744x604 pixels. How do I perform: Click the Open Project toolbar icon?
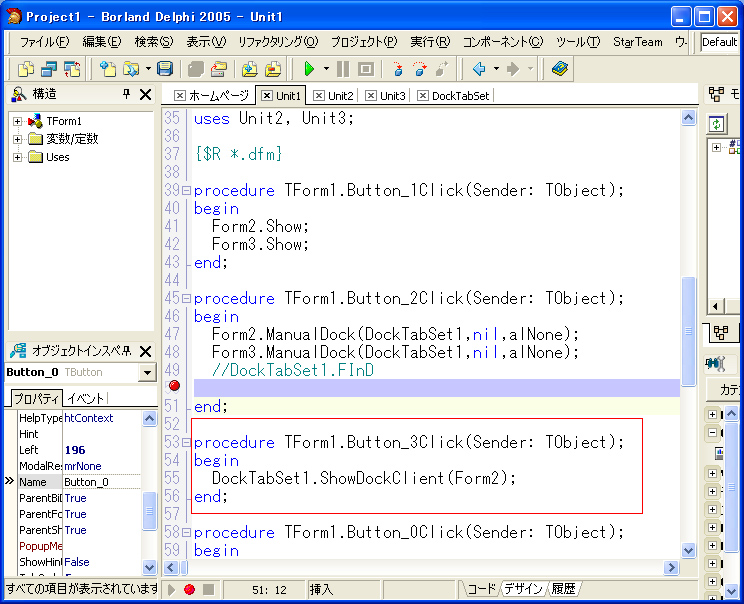[218, 69]
